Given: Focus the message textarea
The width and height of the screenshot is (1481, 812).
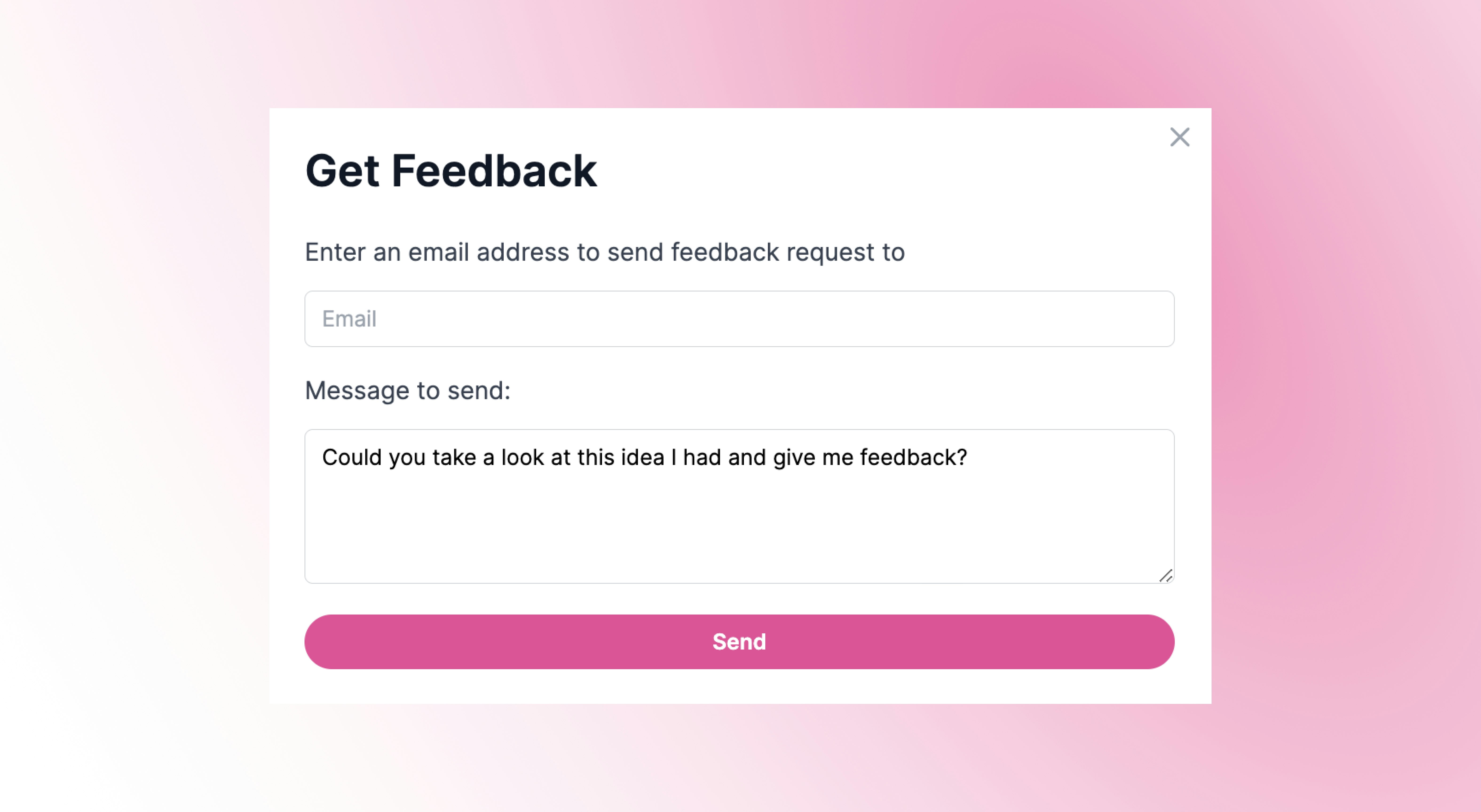Looking at the screenshot, I should click(739, 506).
